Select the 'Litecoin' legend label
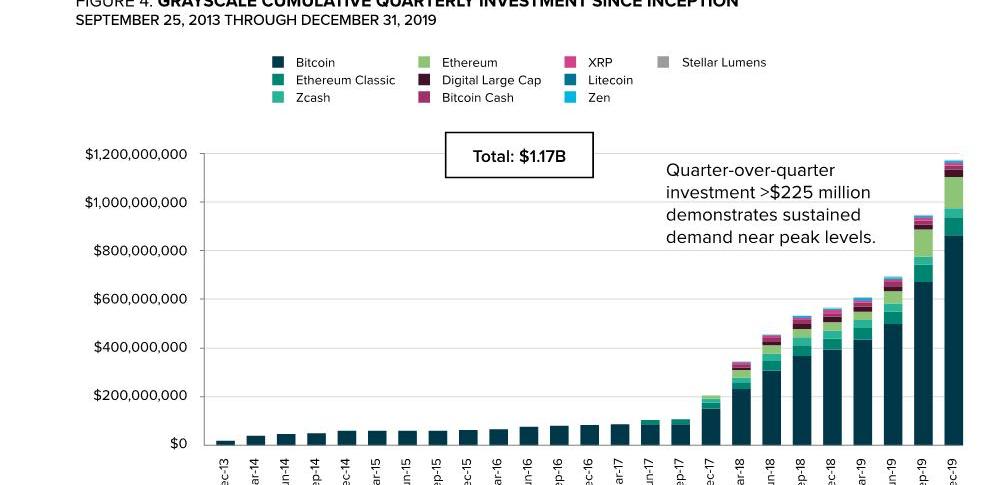The width and height of the screenshot is (988, 485). tap(610, 81)
